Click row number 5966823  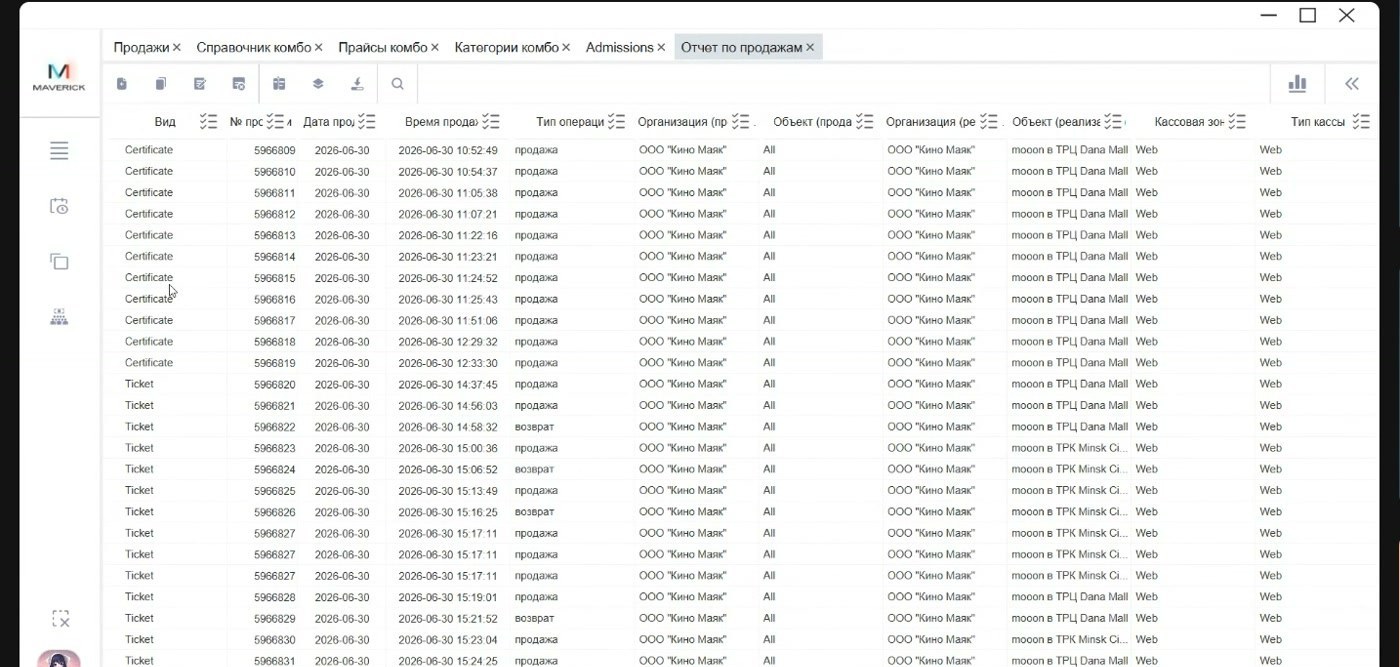coord(275,448)
